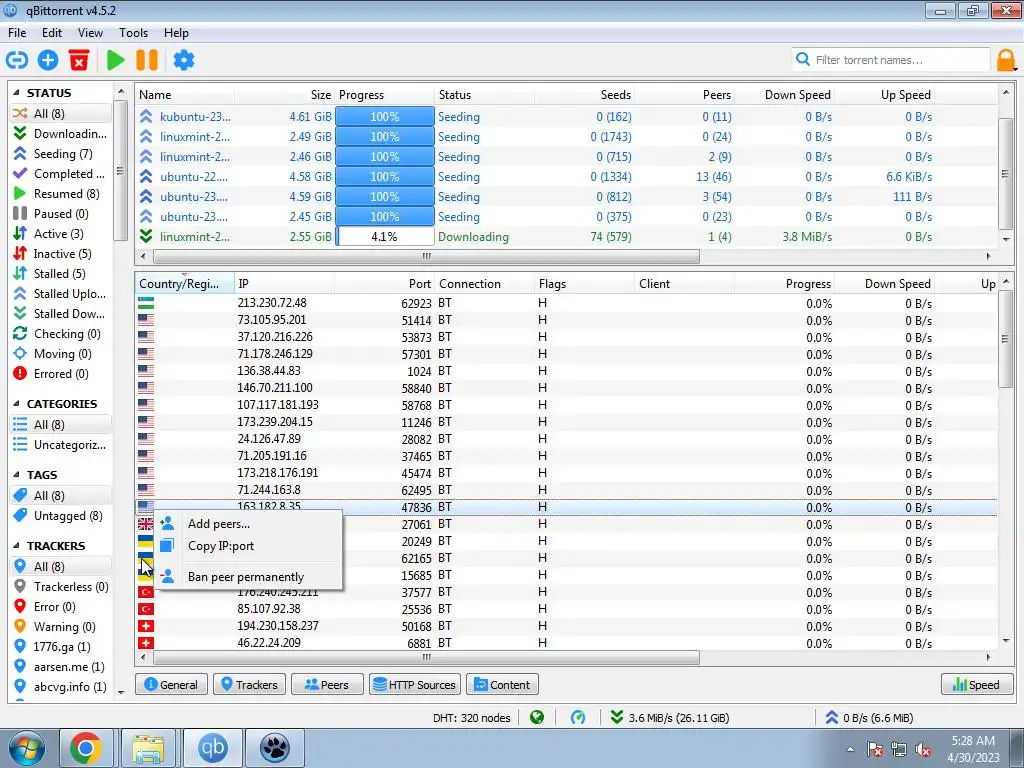Open the Tools menu
The height and width of the screenshot is (768, 1024).
click(x=133, y=33)
